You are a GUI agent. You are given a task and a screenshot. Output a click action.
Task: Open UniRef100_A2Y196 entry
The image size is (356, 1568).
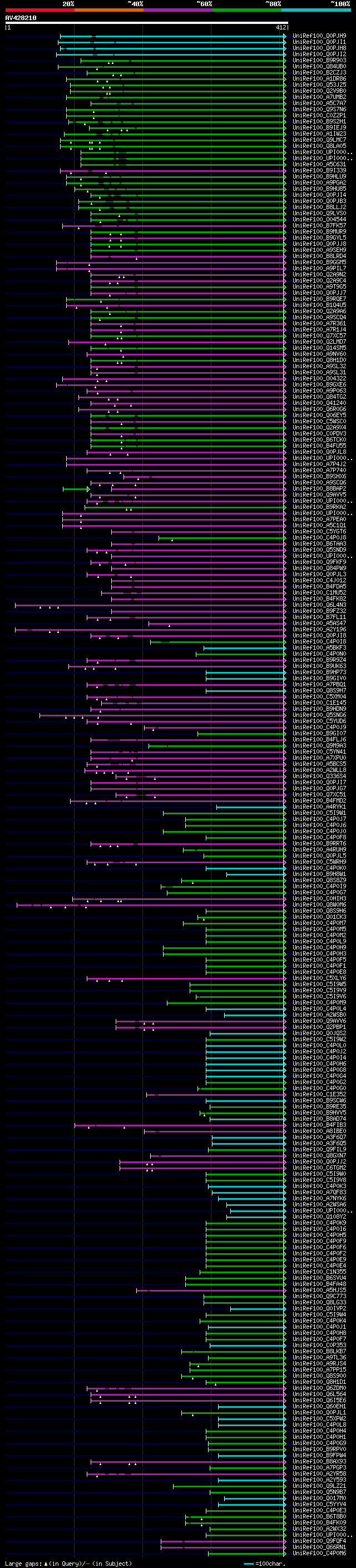319,630
